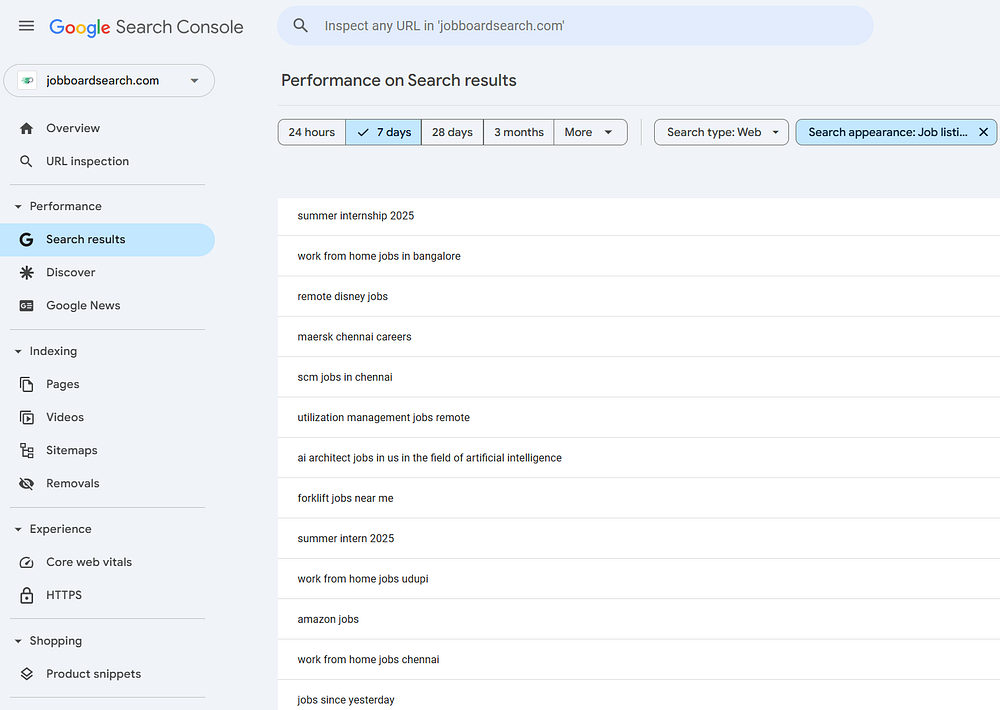Open the Pages indexing report
Screen dimensions: 1000x710
pyautogui.click(x=107, y=384)
